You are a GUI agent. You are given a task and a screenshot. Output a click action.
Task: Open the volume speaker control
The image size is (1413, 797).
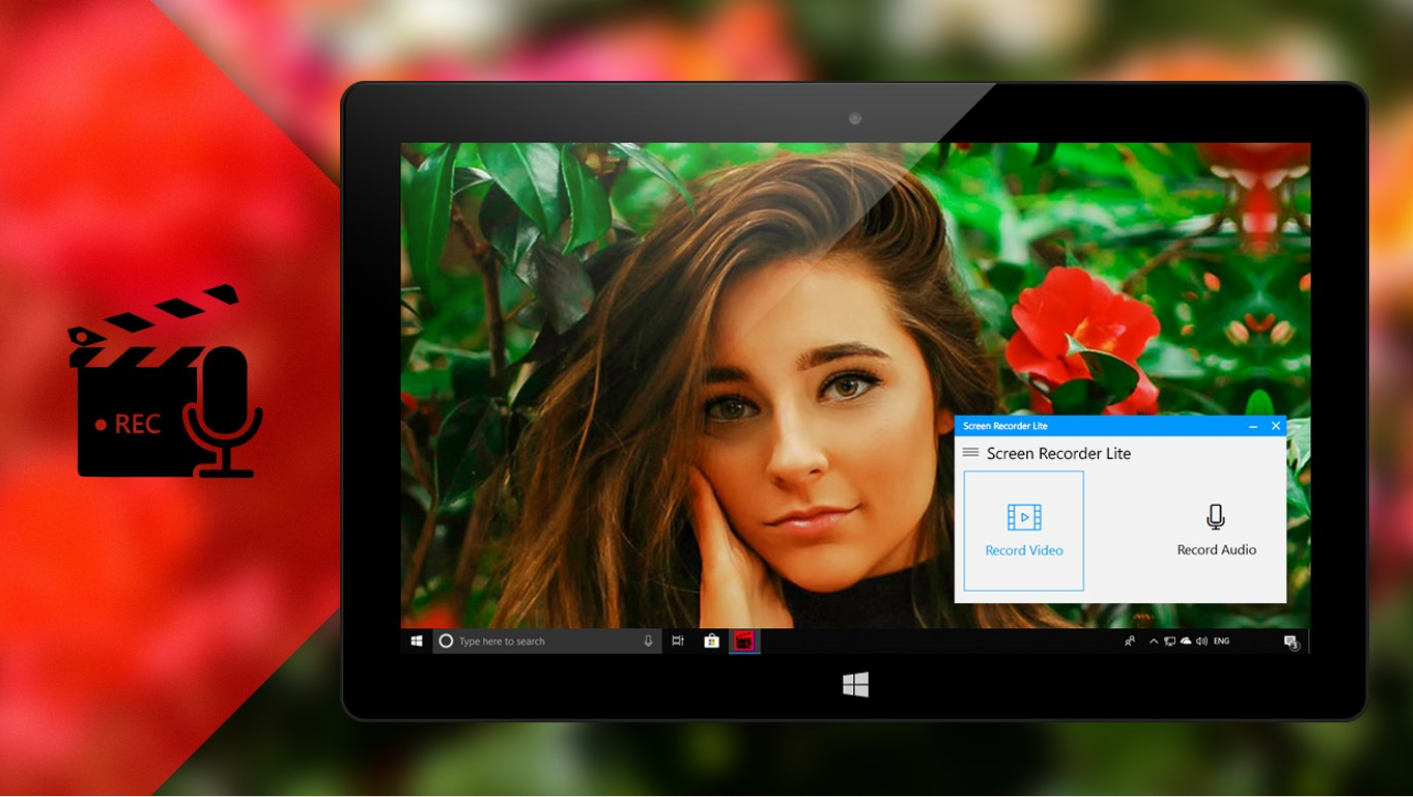click(1201, 641)
